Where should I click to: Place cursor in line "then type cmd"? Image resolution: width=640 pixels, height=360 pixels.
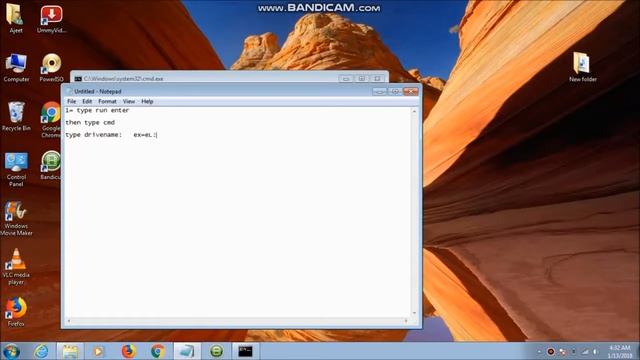(90, 123)
